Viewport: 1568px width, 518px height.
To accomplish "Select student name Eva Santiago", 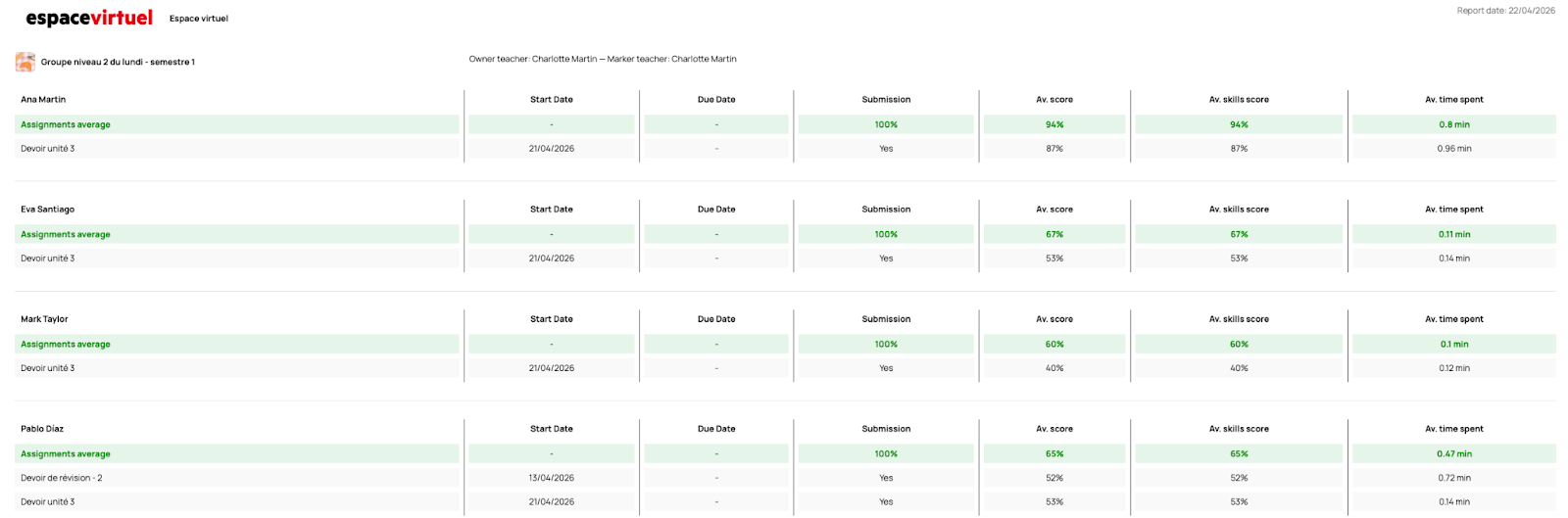I will [47, 210].
